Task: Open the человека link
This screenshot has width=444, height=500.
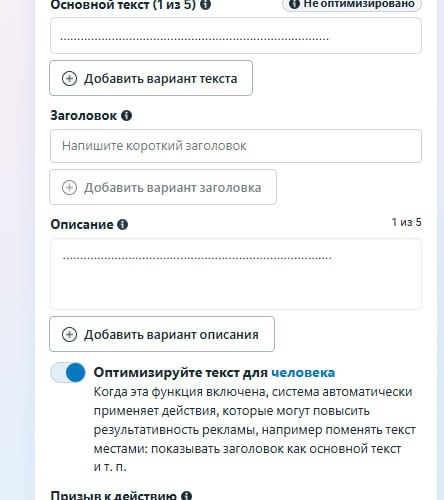Action: click(x=303, y=372)
